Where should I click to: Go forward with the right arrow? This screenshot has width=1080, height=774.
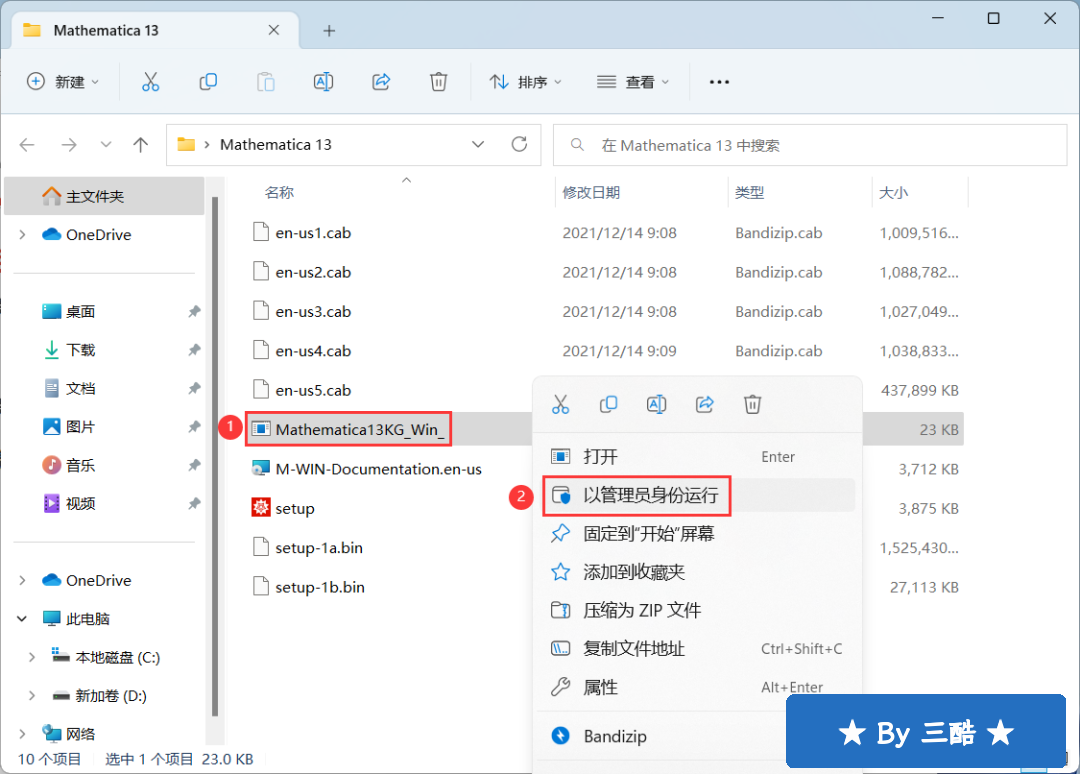[69, 145]
